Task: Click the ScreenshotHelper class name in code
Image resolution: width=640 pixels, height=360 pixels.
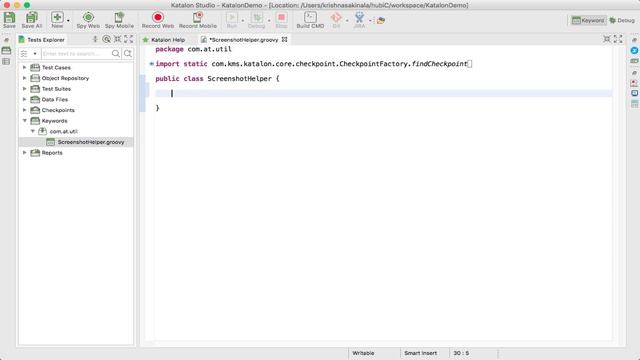Action: pyautogui.click(x=239, y=78)
